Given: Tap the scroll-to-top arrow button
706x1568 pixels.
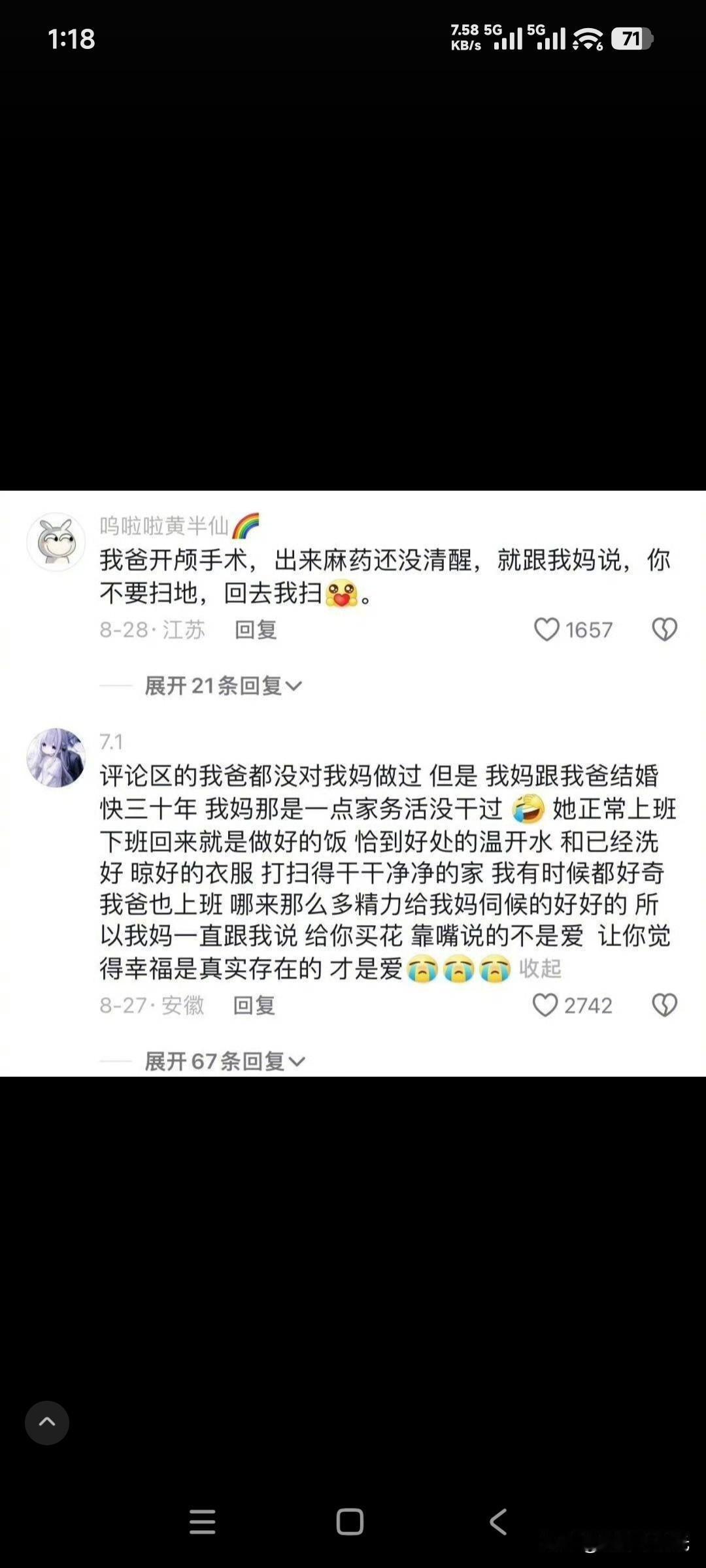Looking at the screenshot, I should tap(47, 1422).
